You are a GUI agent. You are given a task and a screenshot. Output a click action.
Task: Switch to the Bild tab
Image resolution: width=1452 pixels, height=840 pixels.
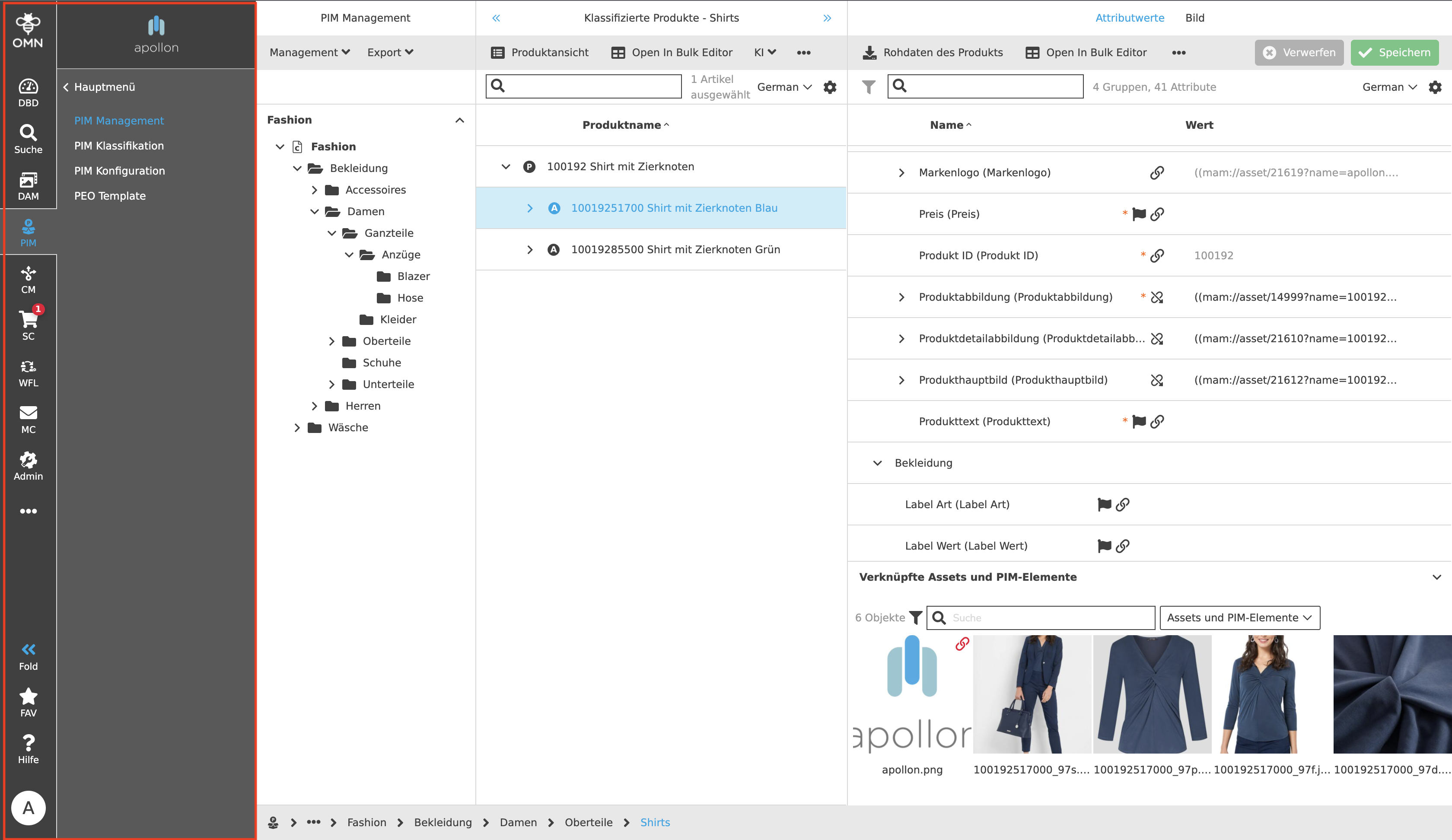coord(1194,18)
